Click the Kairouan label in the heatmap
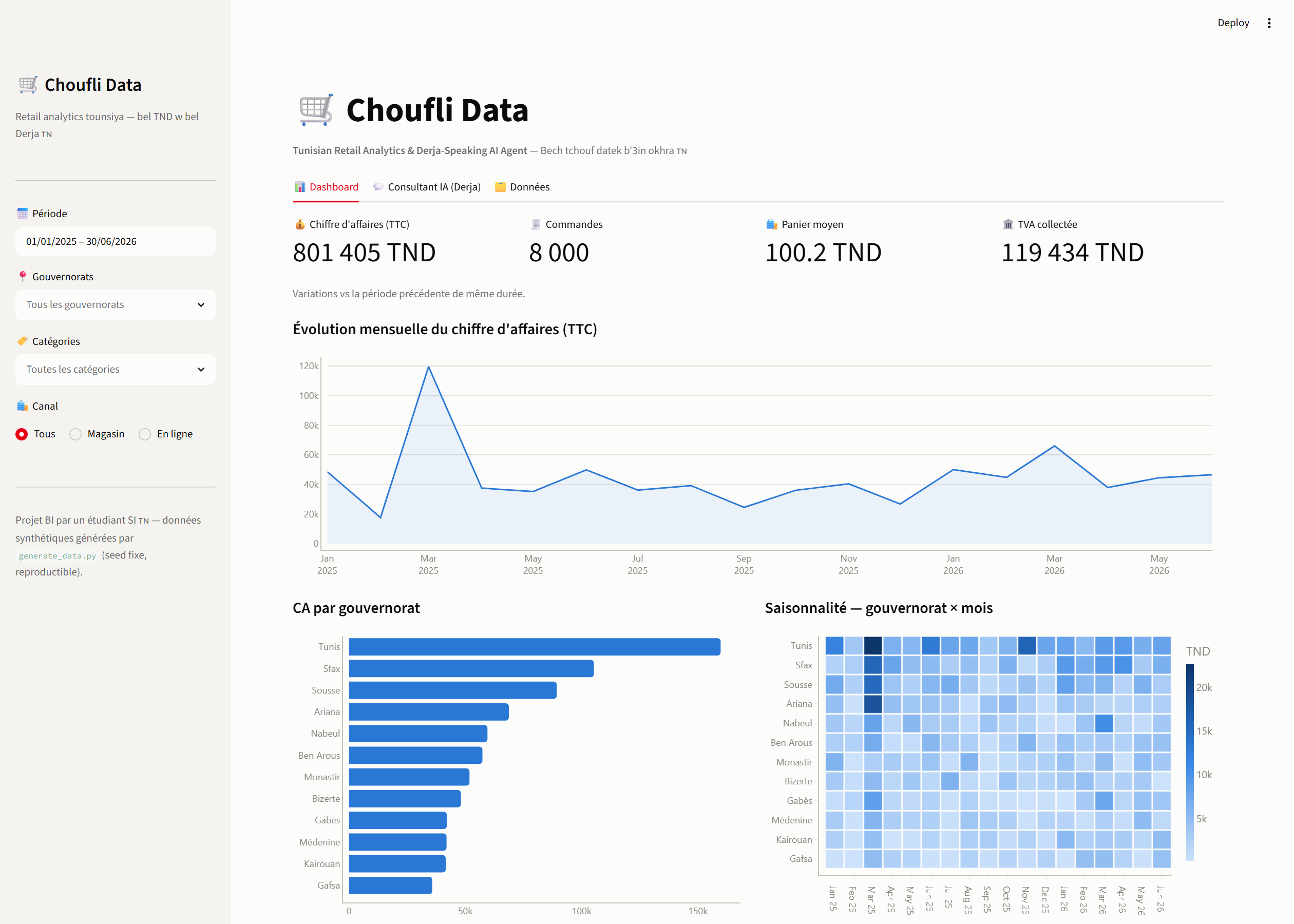Screen dimensions: 1294x924 (x=794, y=839)
